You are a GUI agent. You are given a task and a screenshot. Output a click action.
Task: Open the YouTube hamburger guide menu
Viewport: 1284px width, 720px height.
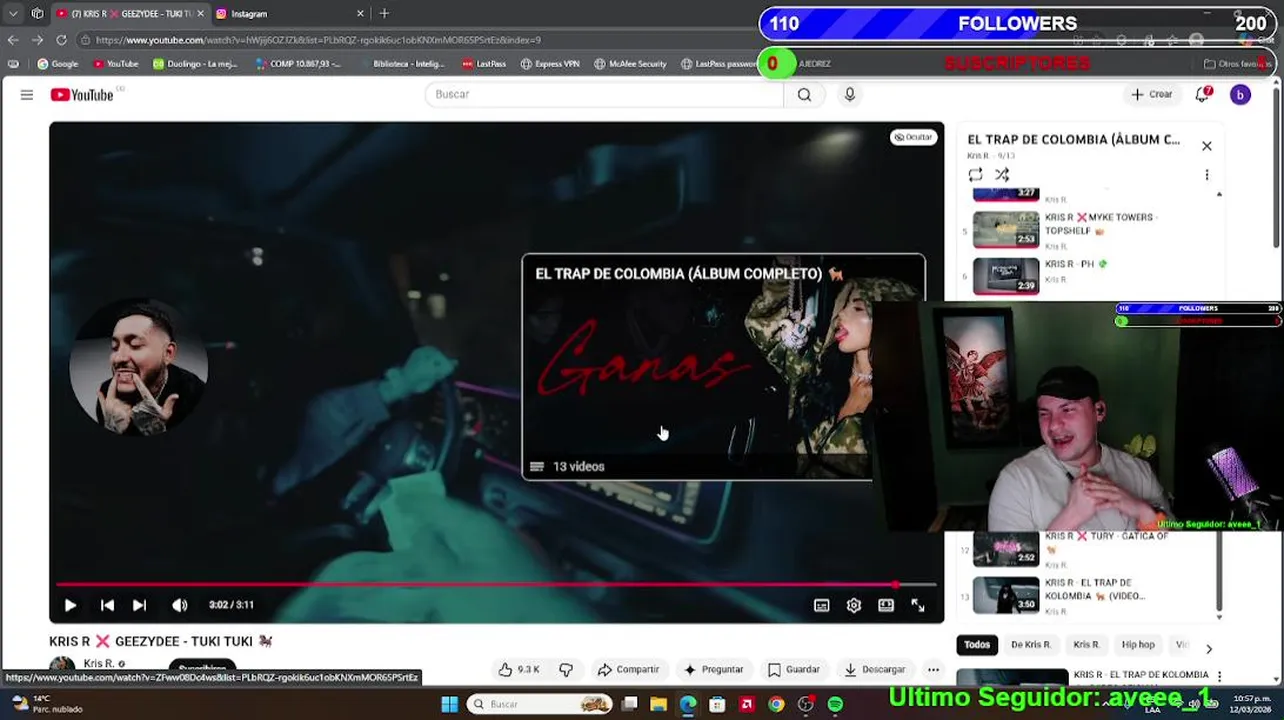click(x=27, y=95)
